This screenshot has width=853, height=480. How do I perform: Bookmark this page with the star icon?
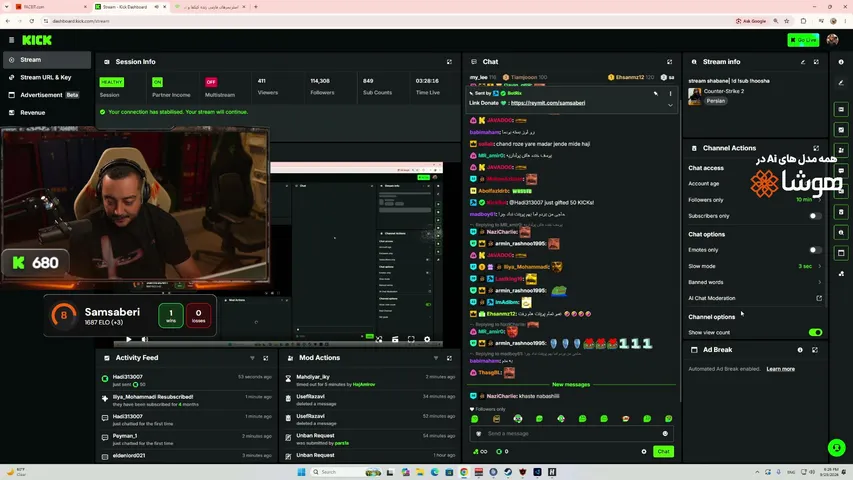pyautogui.click(x=787, y=21)
